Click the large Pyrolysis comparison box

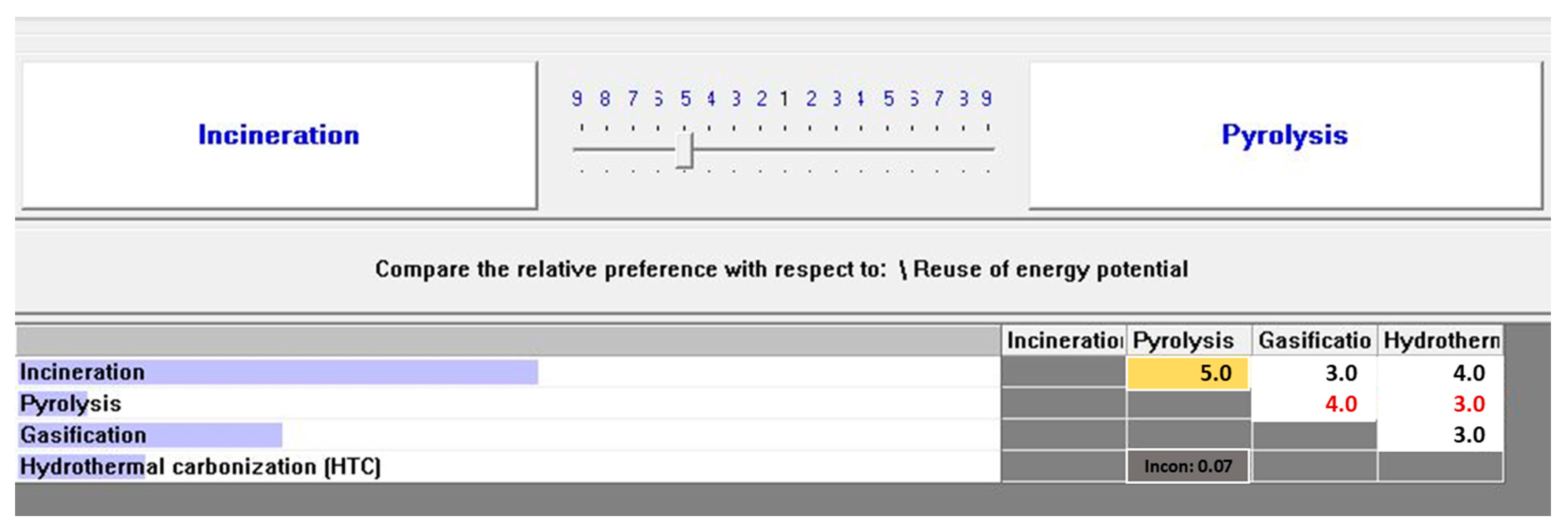tap(1284, 135)
